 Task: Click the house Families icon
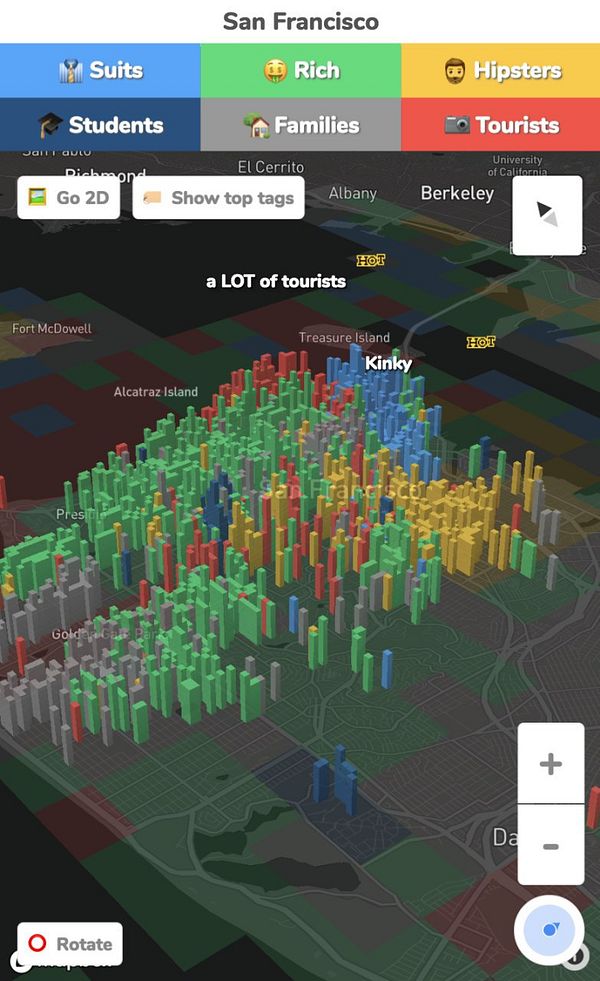256,125
